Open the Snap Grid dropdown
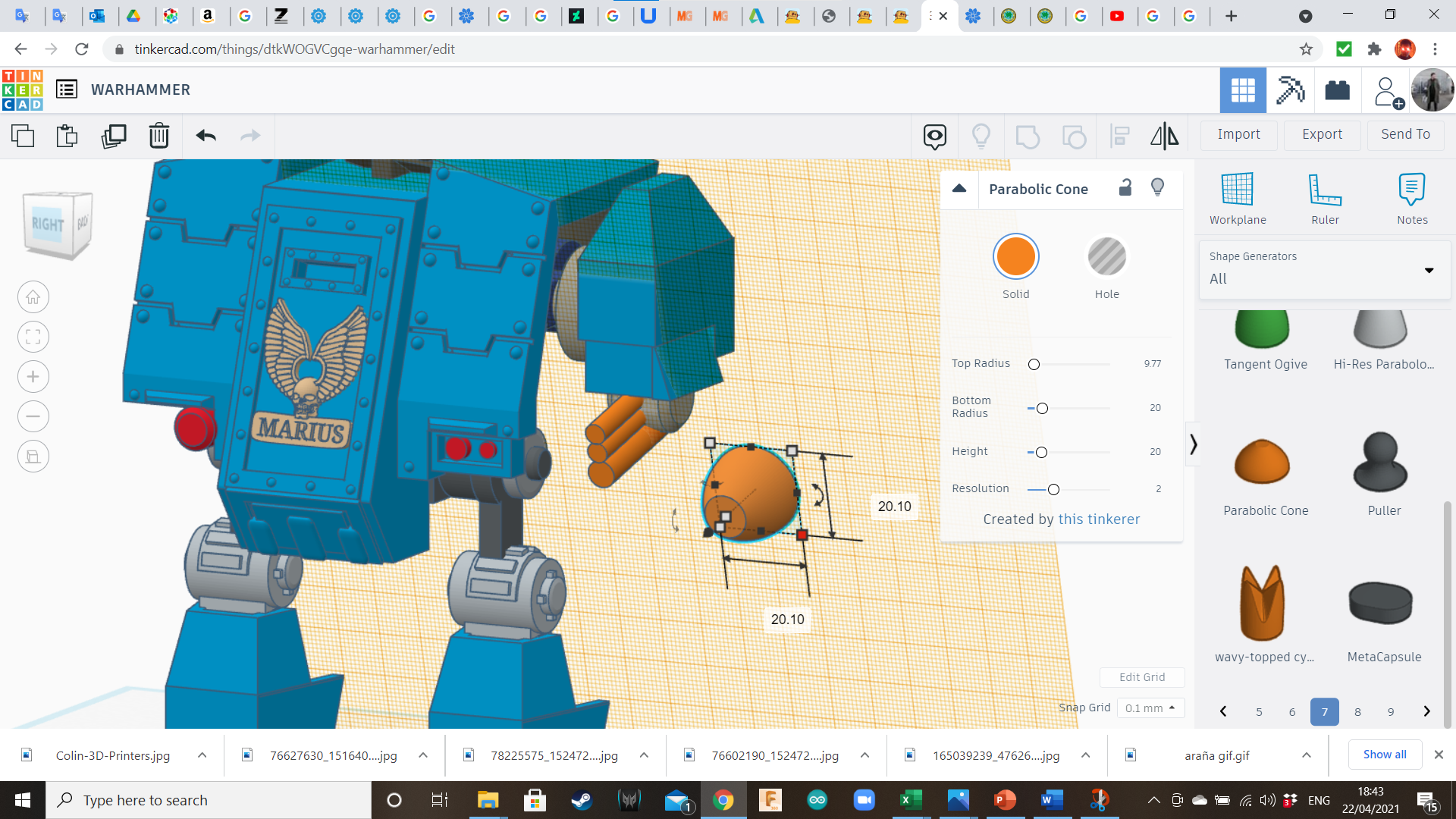 1150,708
